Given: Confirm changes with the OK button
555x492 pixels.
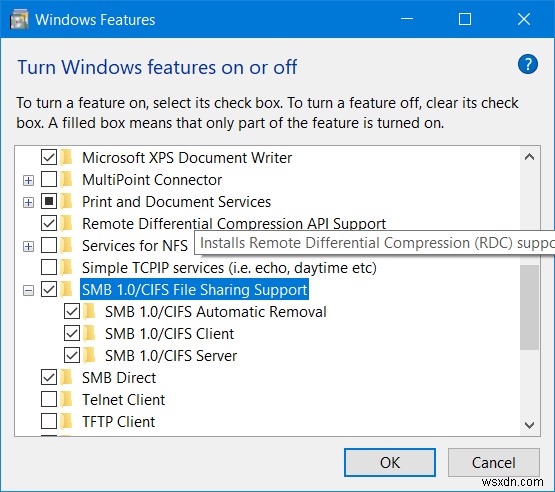Looking at the screenshot, I should click(x=390, y=463).
